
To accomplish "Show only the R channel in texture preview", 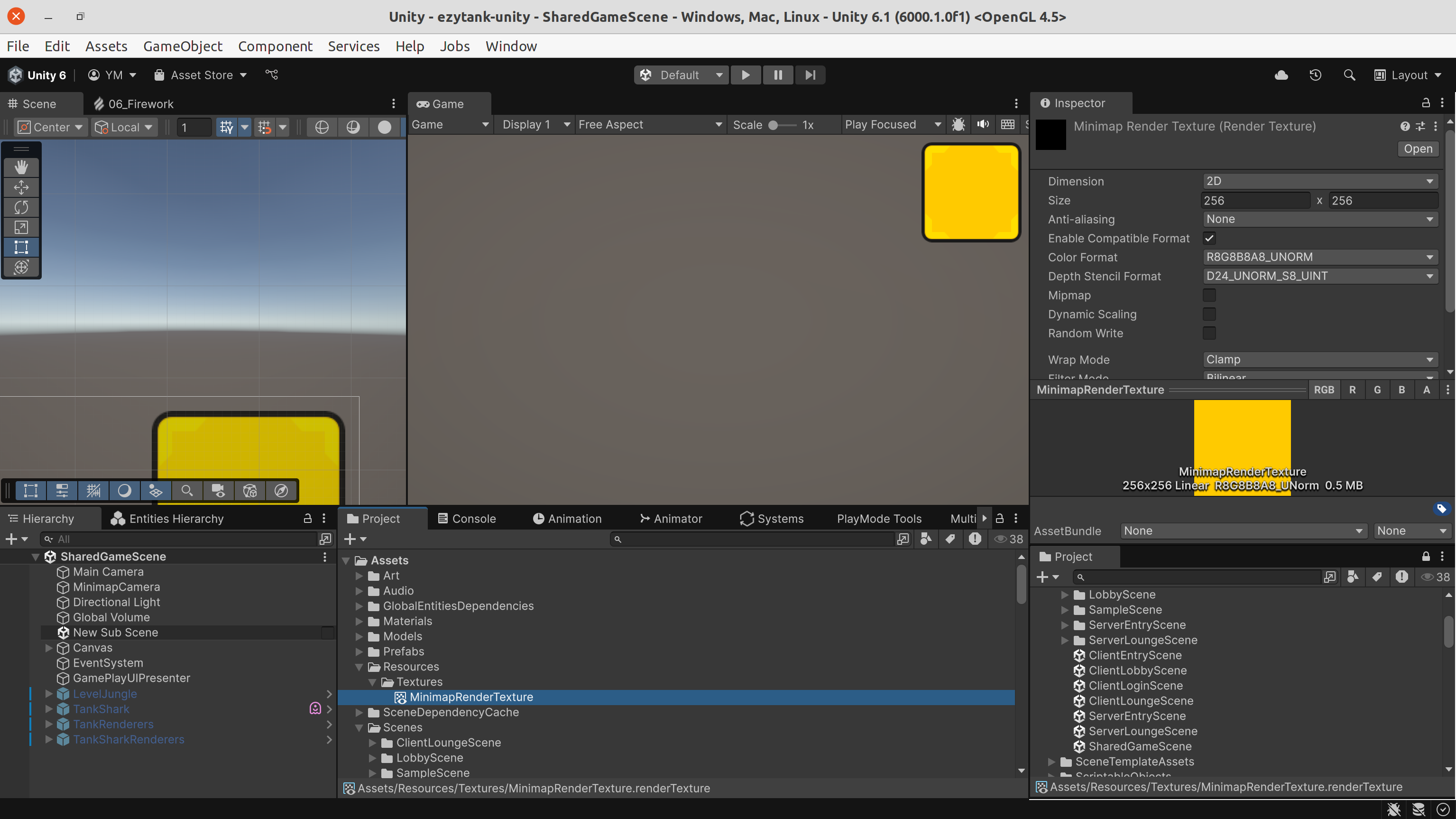I will pyautogui.click(x=1353, y=389).
